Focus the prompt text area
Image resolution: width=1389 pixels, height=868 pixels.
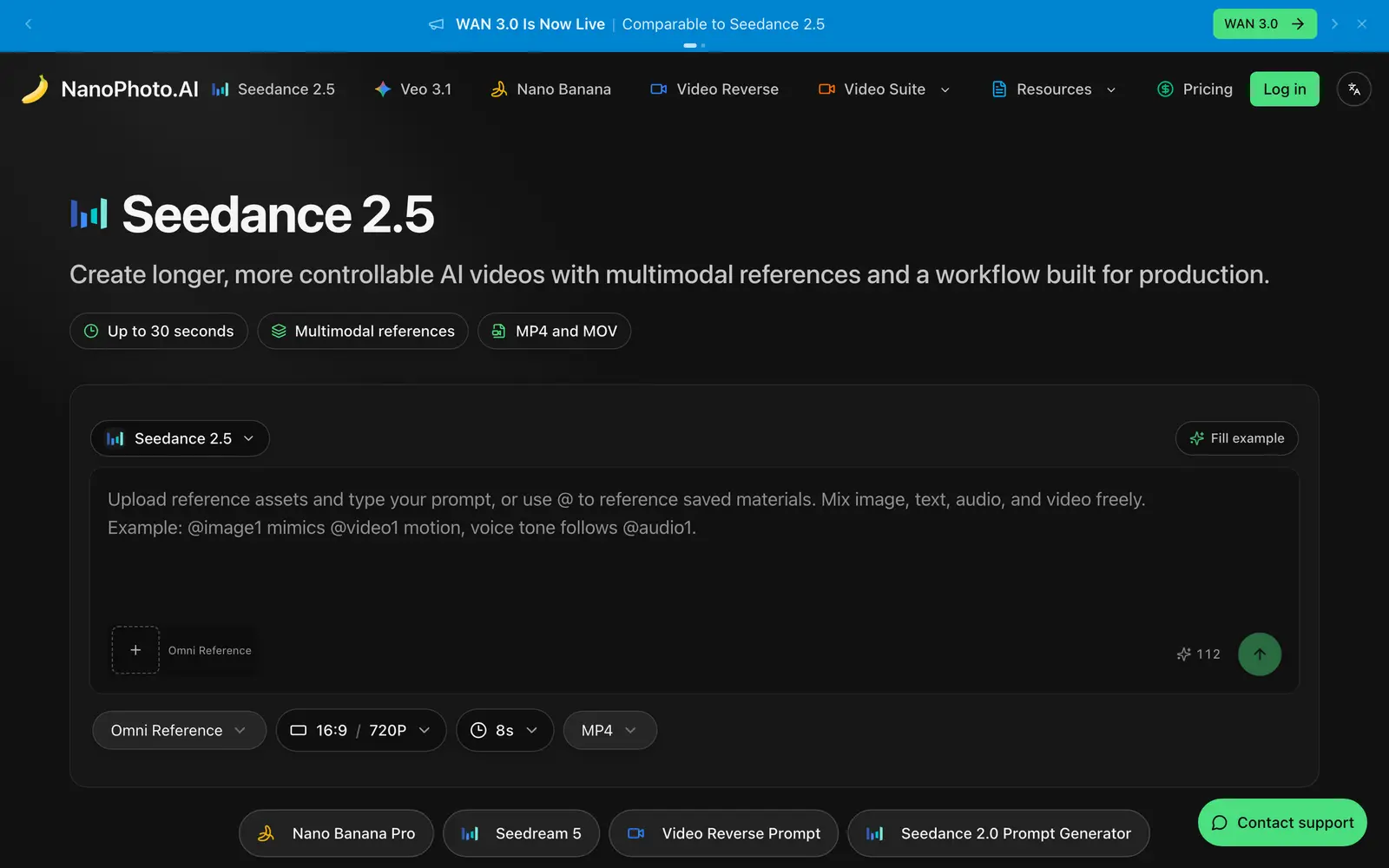(694, 547)
